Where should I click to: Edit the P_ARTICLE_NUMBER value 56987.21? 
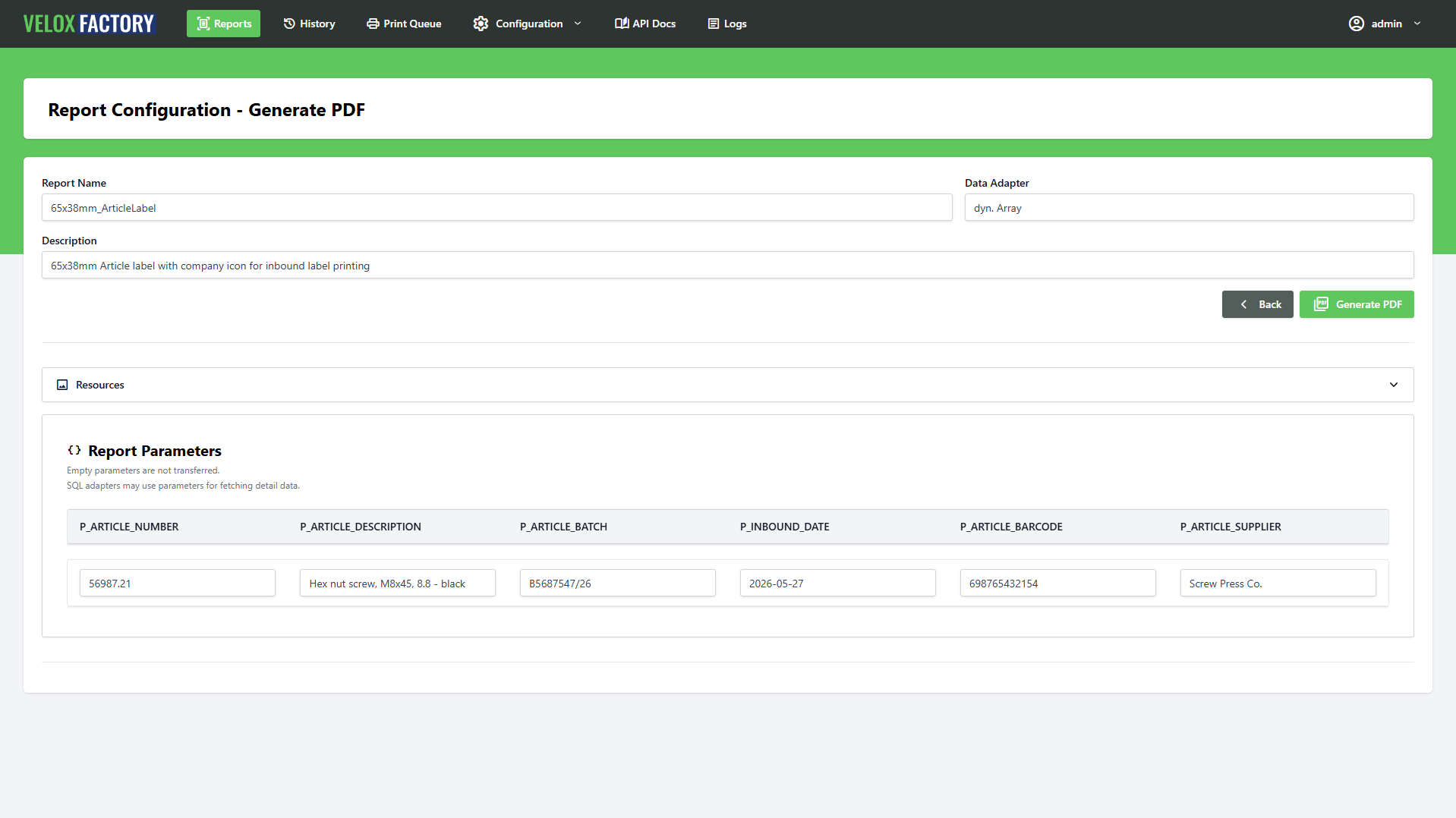[177, 583]
